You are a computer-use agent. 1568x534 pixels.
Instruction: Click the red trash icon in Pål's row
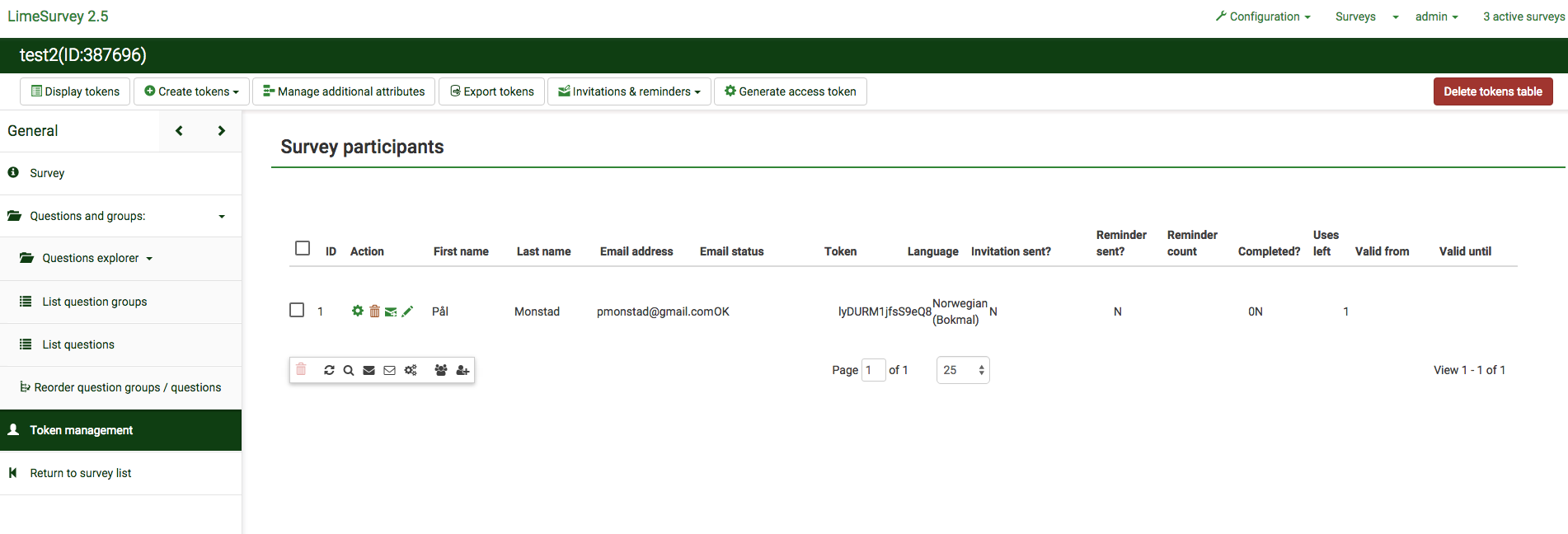374,311
